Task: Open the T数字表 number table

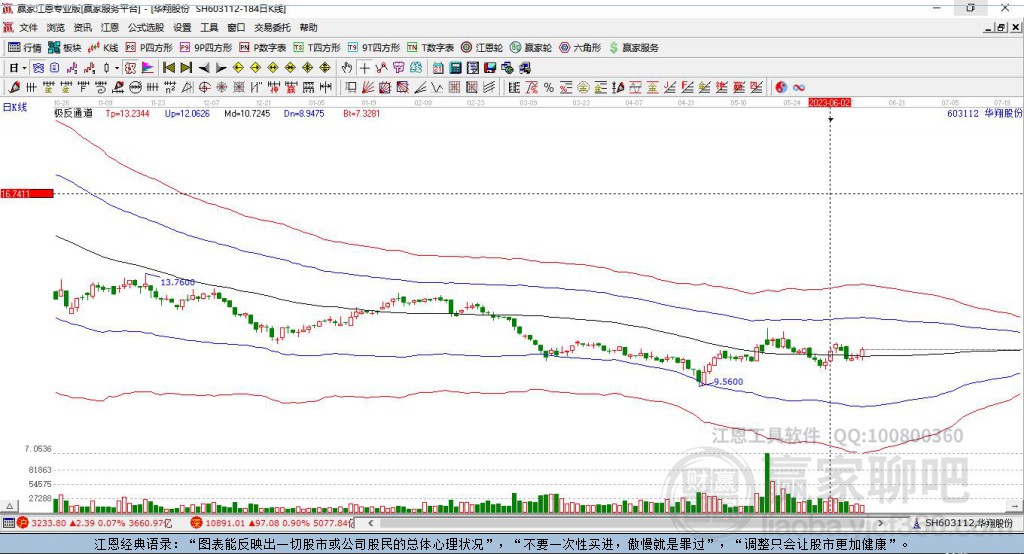Action: click(430, 48)
